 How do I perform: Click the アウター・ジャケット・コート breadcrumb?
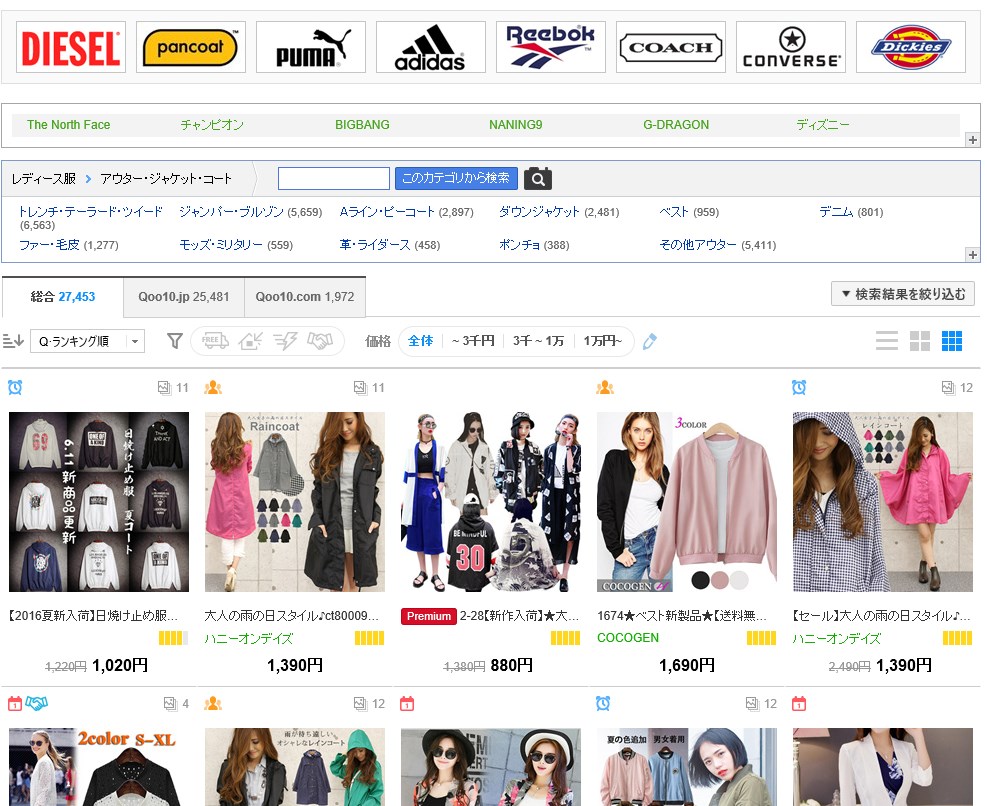166,179
